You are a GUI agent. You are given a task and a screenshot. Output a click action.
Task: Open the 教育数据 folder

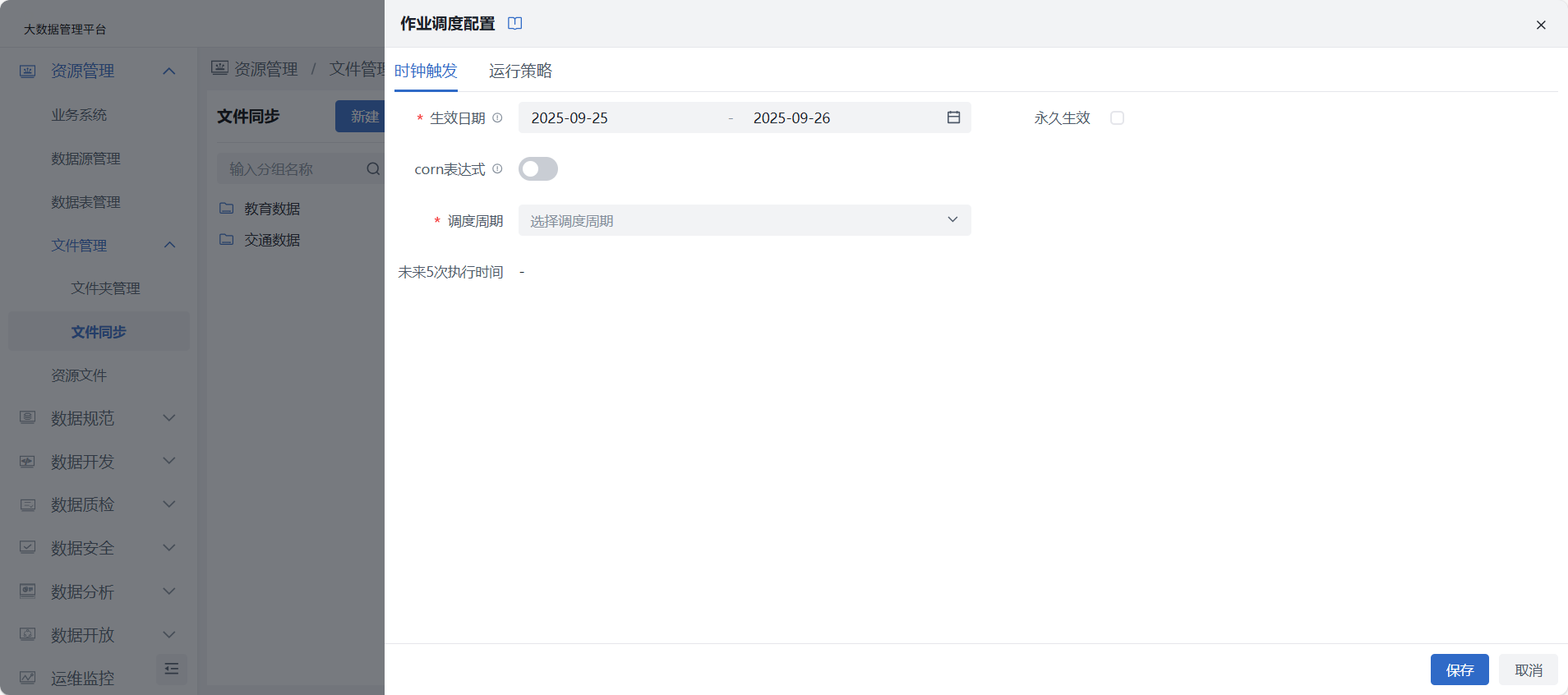[271, 209]
